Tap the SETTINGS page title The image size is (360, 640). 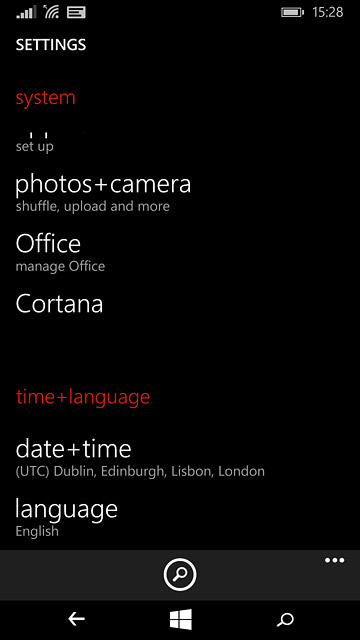[x=51, y=44]
